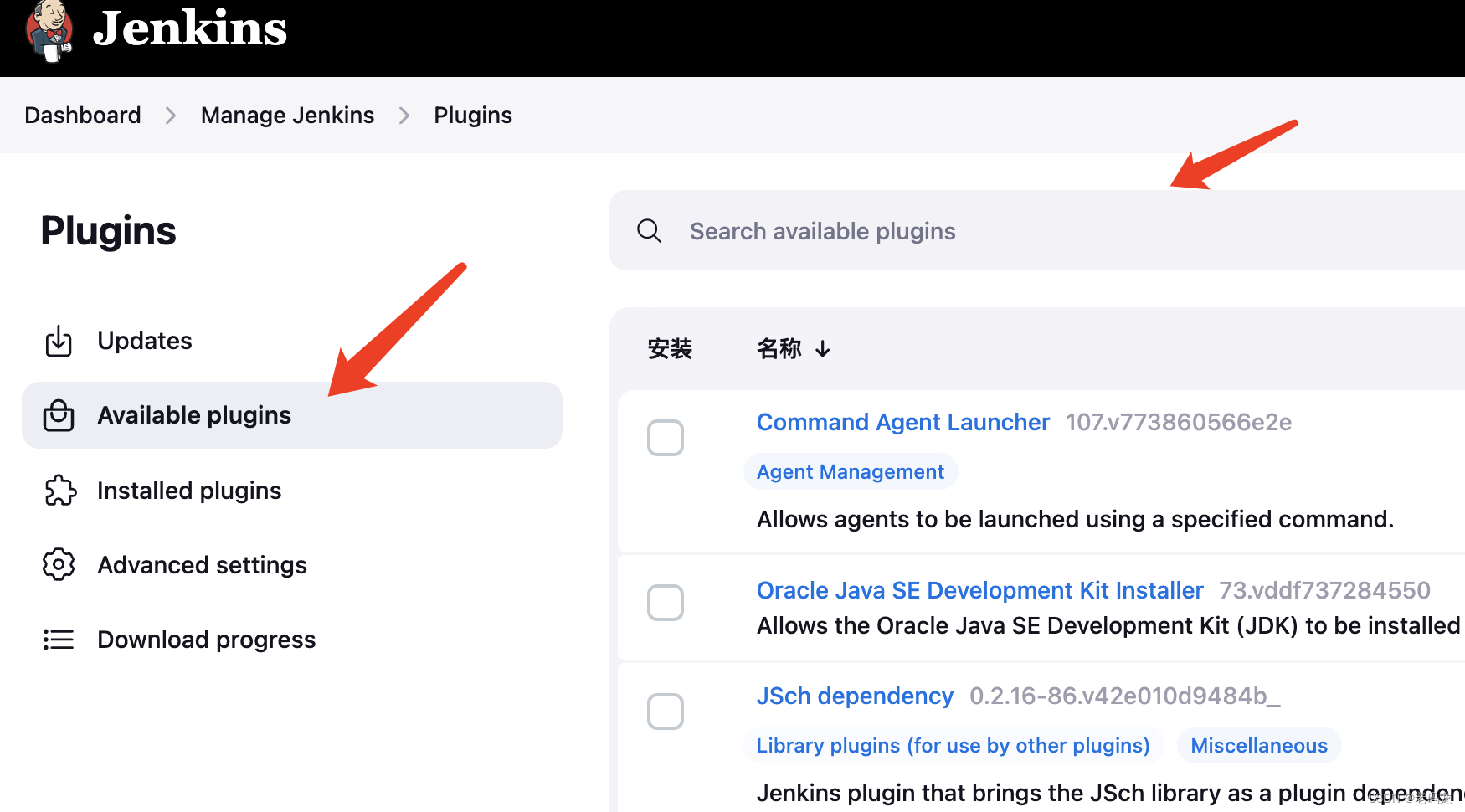Viewport: 1465px width, 812px height.
Task: Click Oracle JDK installer description text
Action: point(1108,626)
